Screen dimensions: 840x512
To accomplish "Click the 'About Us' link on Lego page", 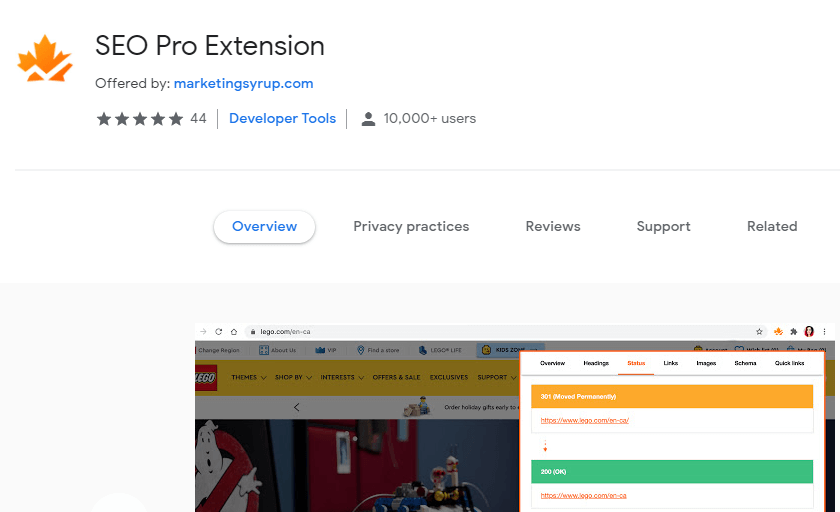I will click(x=278, y=350).
